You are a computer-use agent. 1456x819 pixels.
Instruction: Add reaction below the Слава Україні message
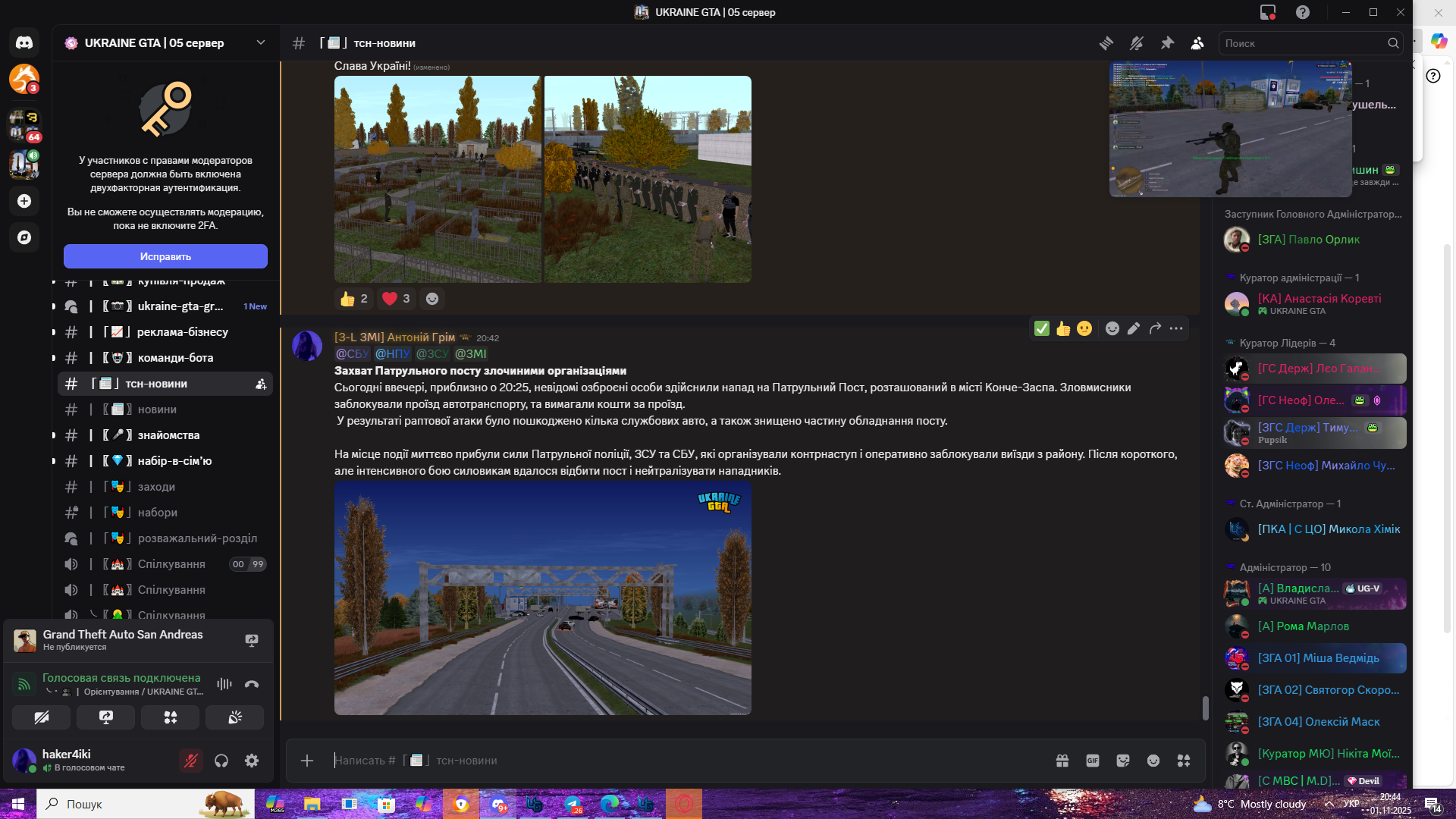point(432,299)
